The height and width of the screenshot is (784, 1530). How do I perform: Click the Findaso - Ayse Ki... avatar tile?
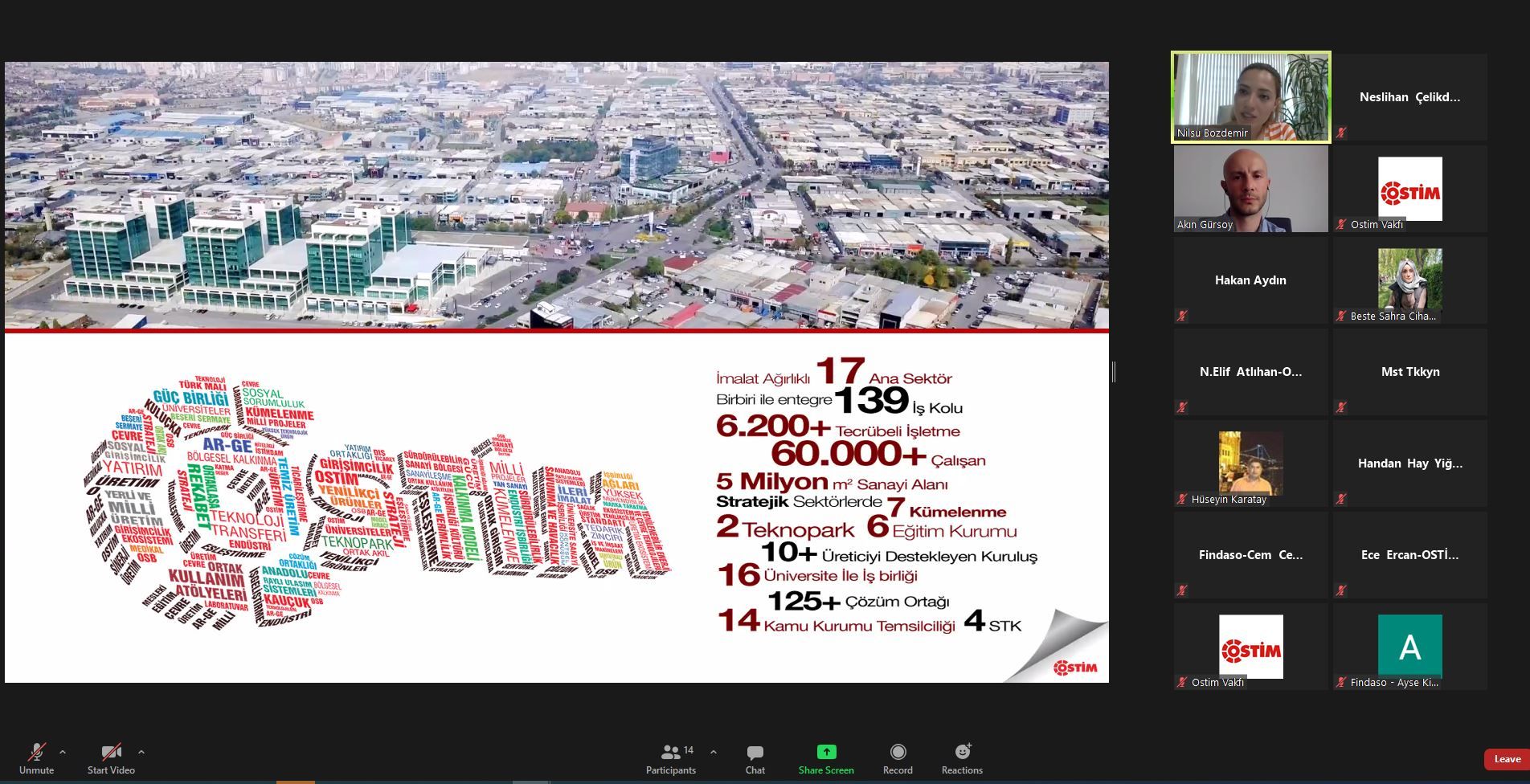coord(1410,647)
